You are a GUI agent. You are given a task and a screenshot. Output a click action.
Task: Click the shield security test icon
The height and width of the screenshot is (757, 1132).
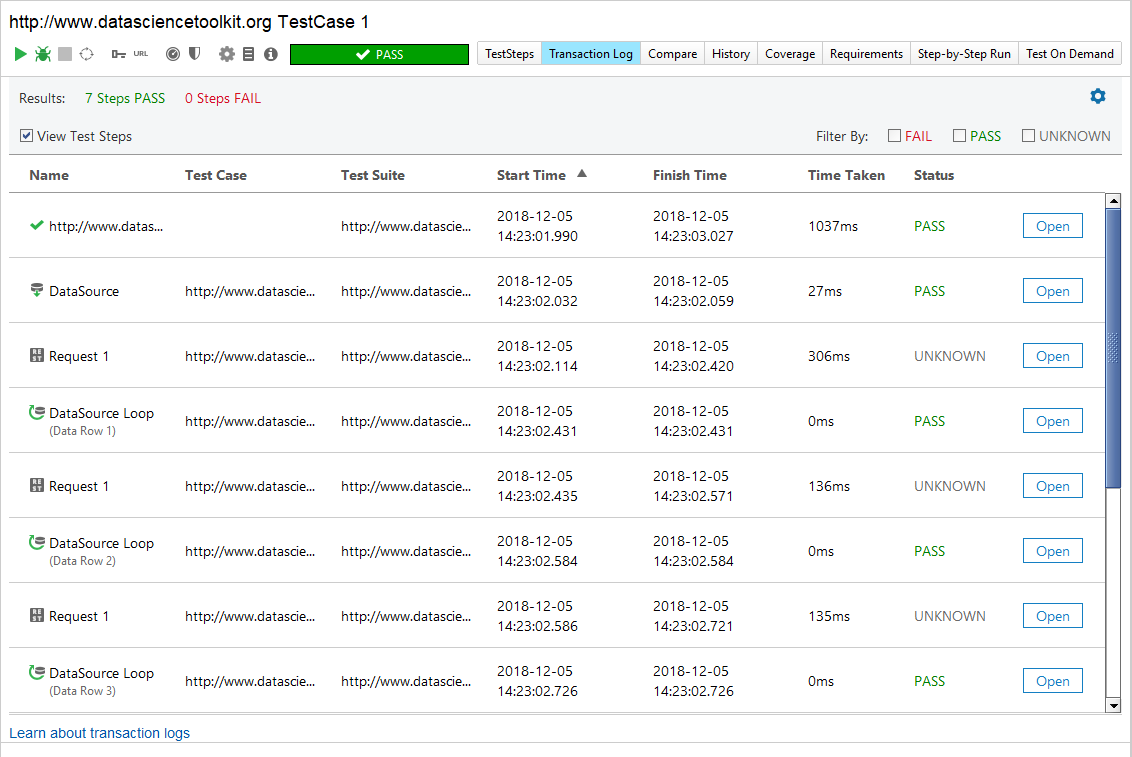click(x=194, y=54)
